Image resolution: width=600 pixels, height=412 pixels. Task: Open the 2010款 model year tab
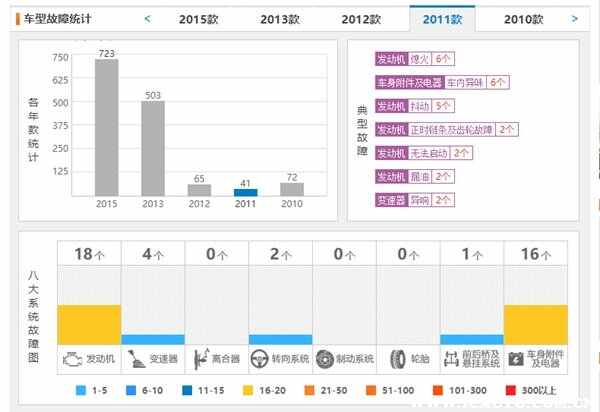tap(523, 19)
